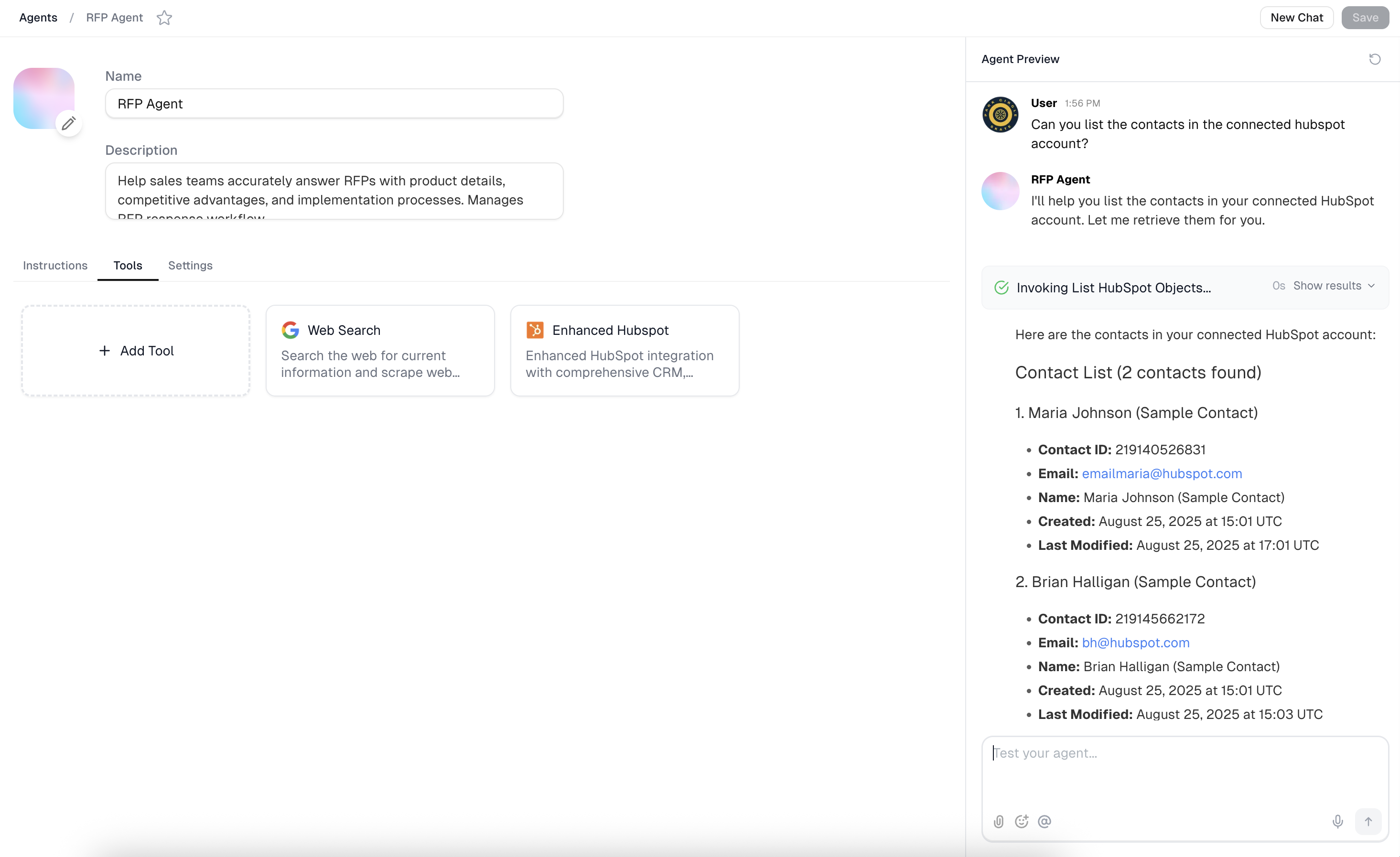This screenshot has width=1400, height=857.
Task: Star the RFP Agent as favorite
Action: (164, 18)
